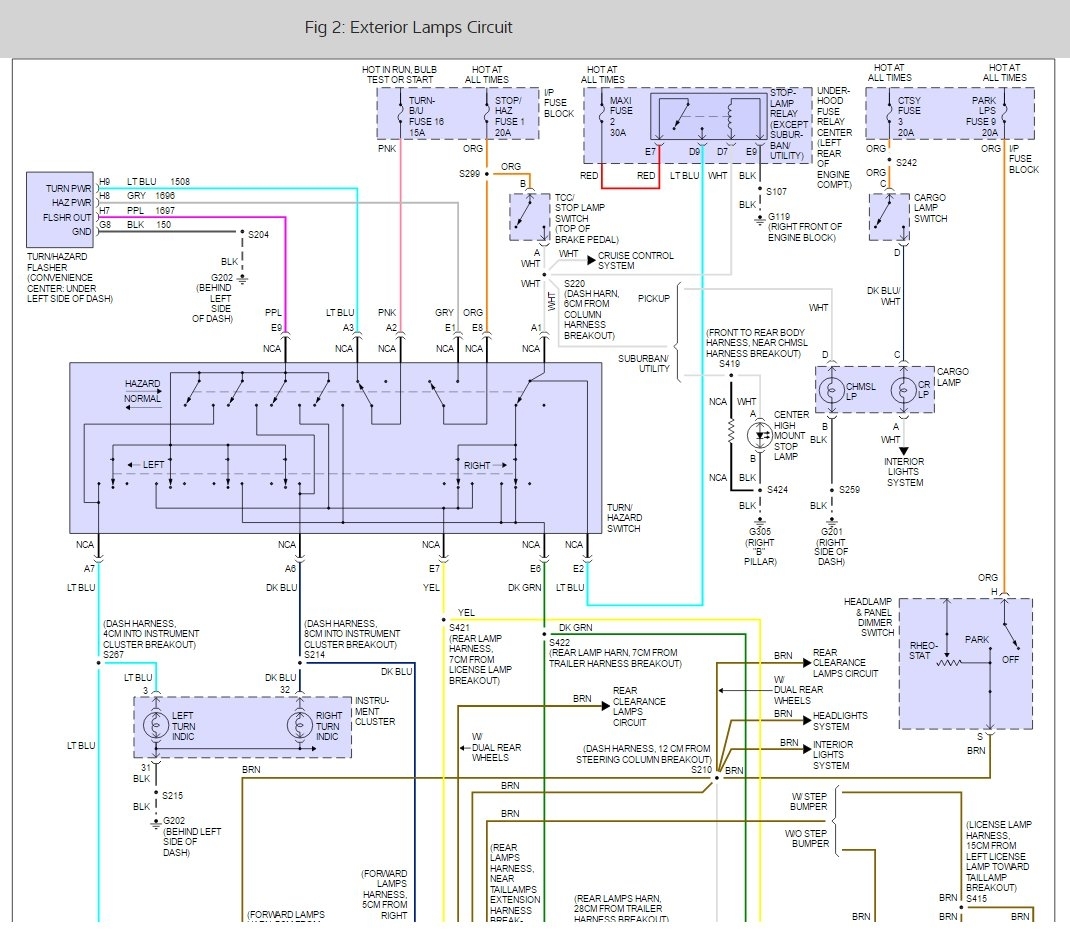Screen dimensions: 1070x938
Task: Click the 'PARK' position in dimmer switch
Action: (977, 640)
